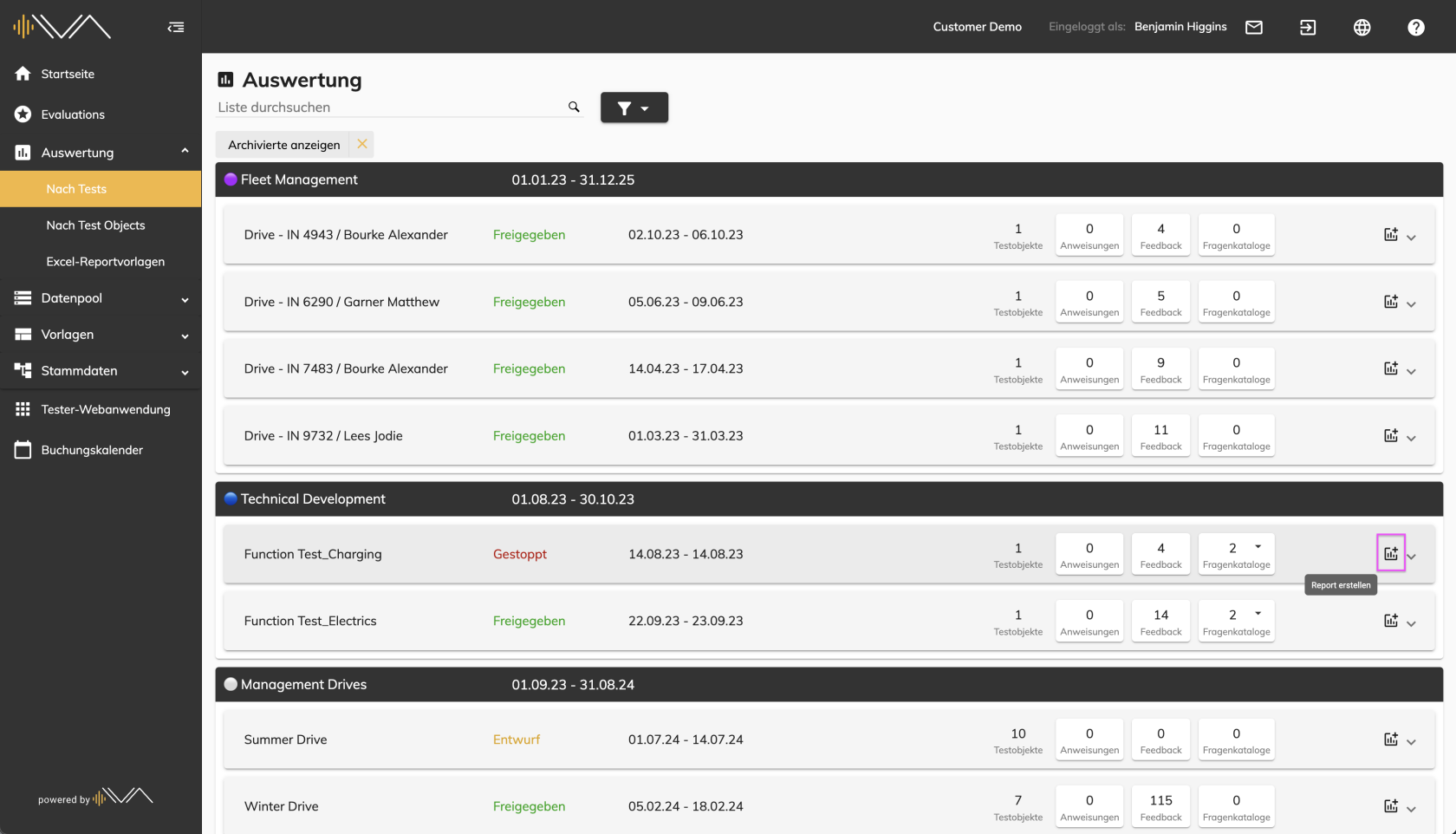The width and height of the screenshot is (1456, 834).
Task: Click Feedback count 11 for Lees Jodie drive
Action: click(x=1160, y=435)
